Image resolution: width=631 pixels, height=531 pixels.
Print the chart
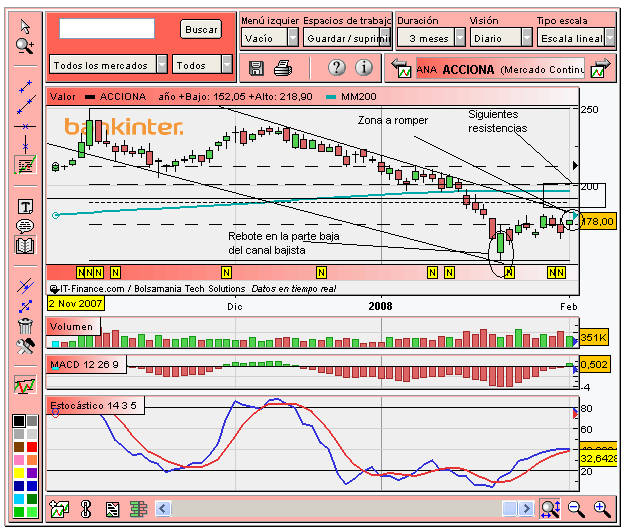tap(283, 68)
